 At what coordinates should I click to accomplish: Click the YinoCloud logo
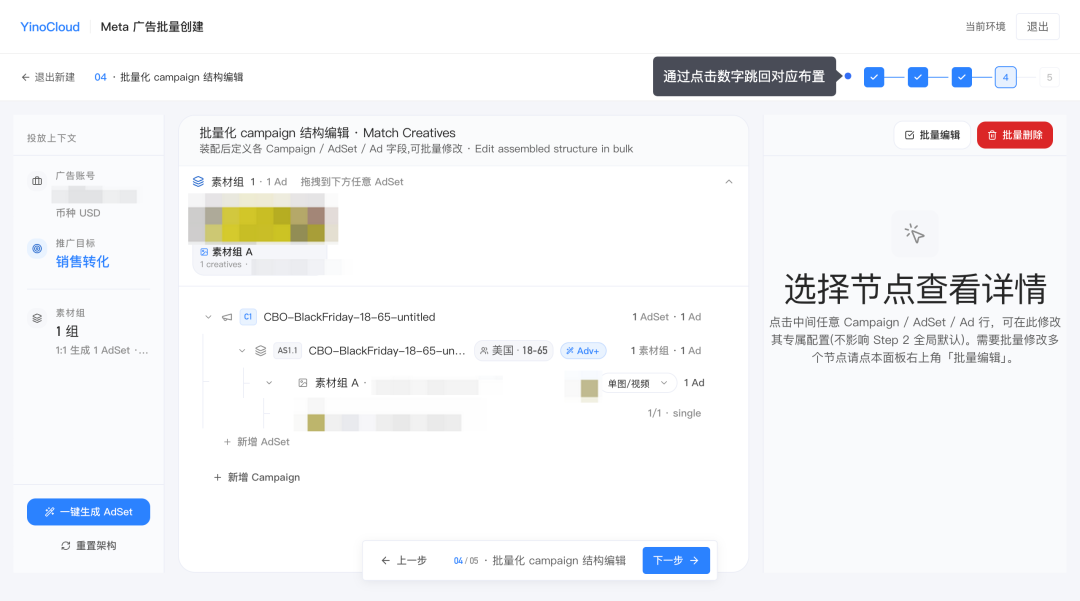[x=50, y=27]
